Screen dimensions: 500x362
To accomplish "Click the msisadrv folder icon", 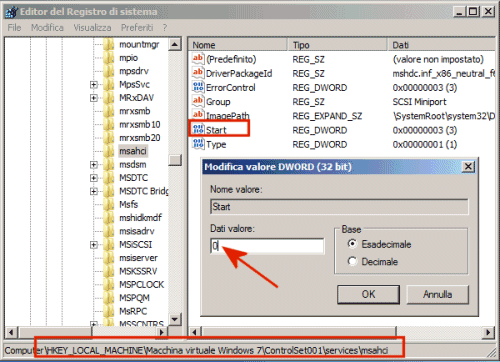I will (109, 231).
